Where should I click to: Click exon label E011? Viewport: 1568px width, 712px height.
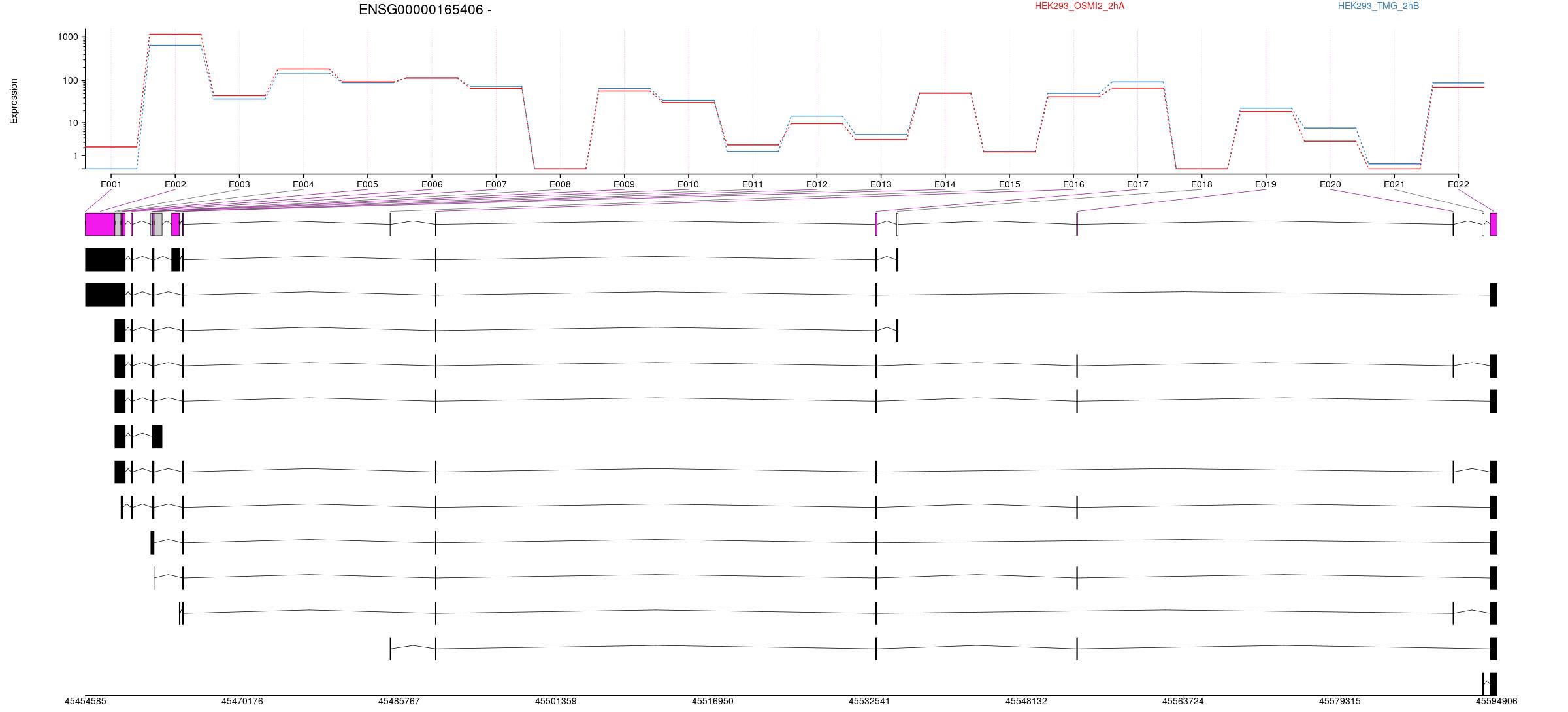[x=753, y=185]
